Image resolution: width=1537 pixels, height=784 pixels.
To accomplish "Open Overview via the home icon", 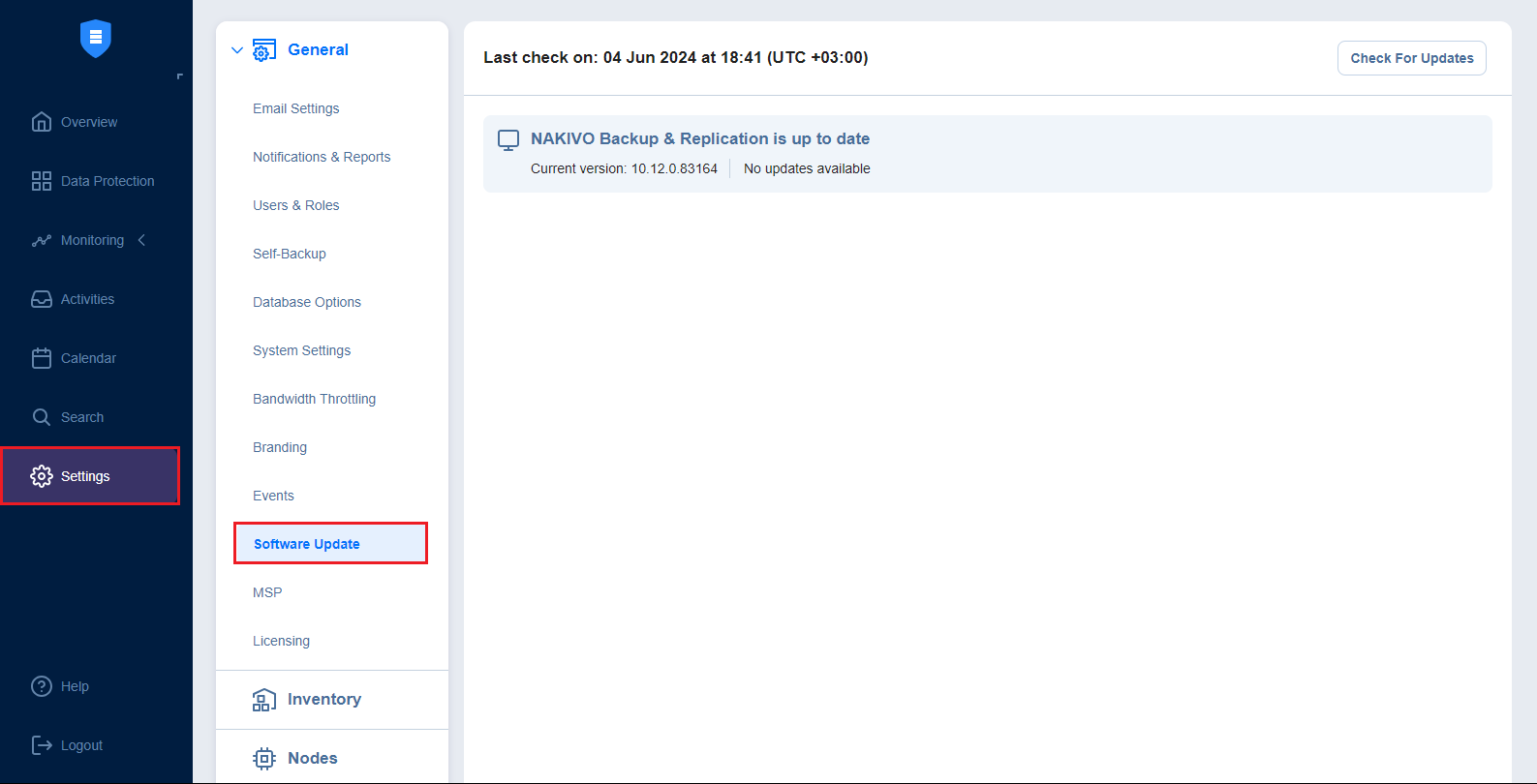I will click(42, 122).
